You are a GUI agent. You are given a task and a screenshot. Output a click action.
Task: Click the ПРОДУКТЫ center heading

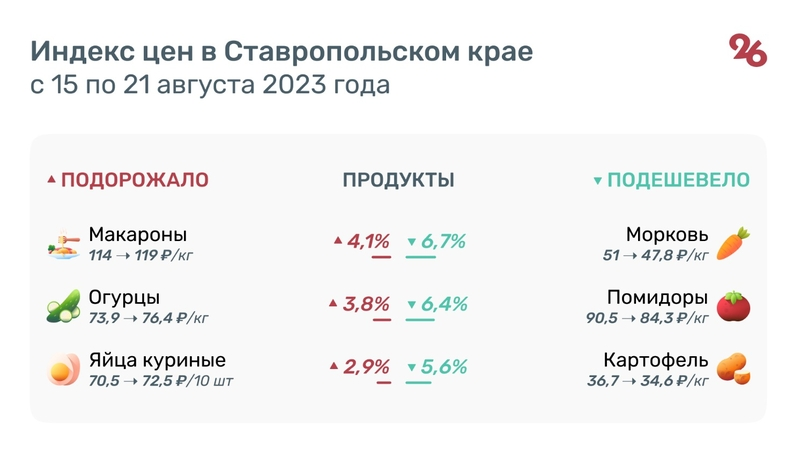398,180
